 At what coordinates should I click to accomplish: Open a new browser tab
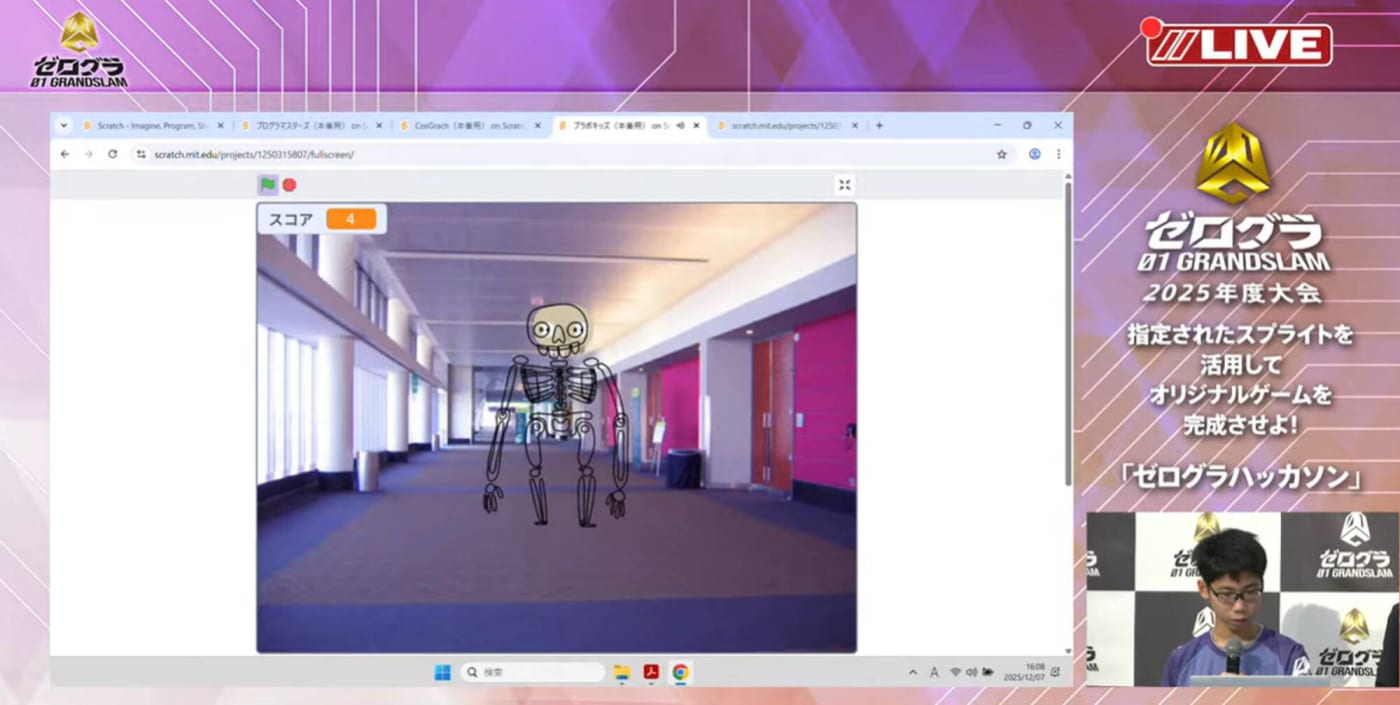879,126
